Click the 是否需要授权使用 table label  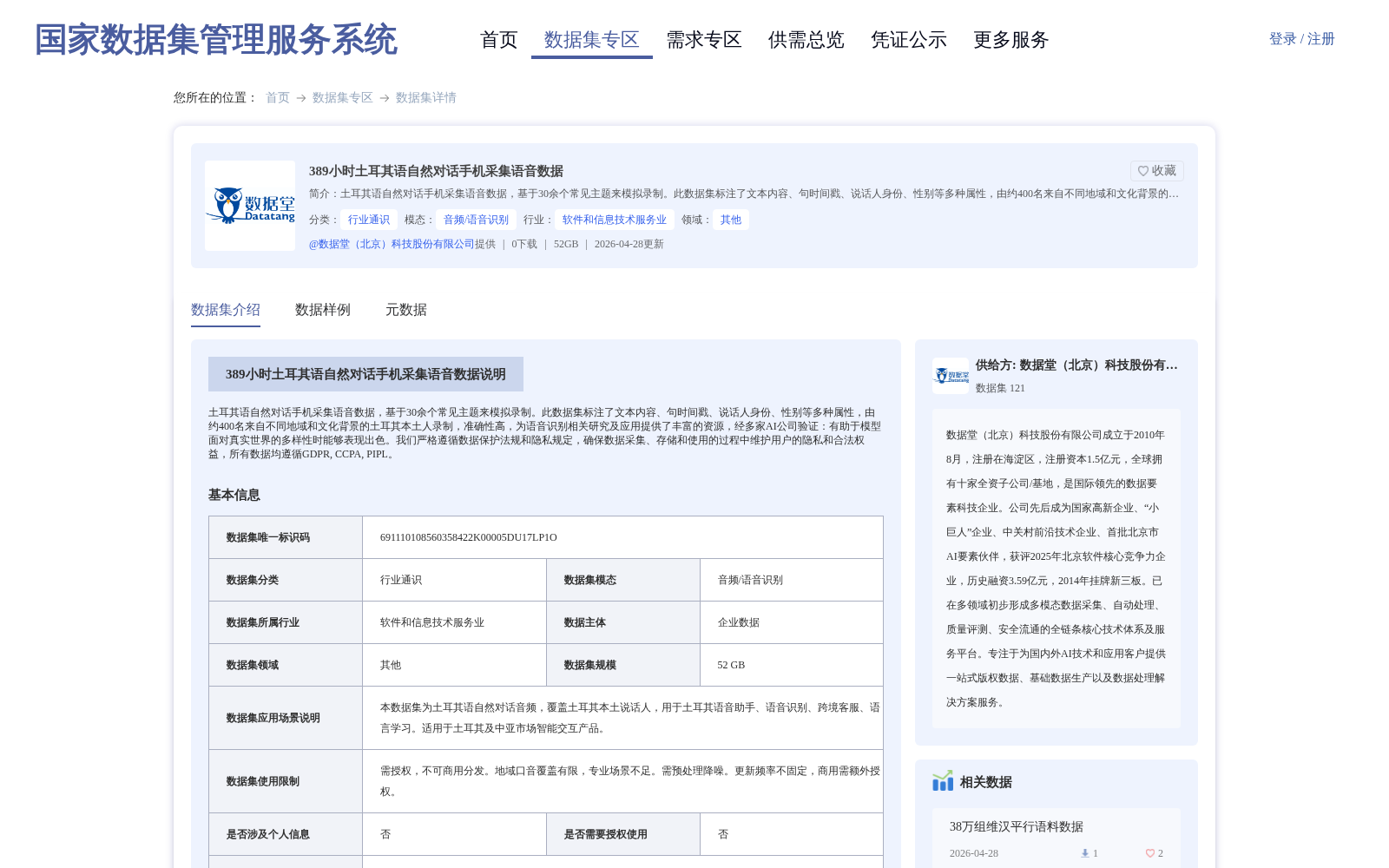click(606, 834)
